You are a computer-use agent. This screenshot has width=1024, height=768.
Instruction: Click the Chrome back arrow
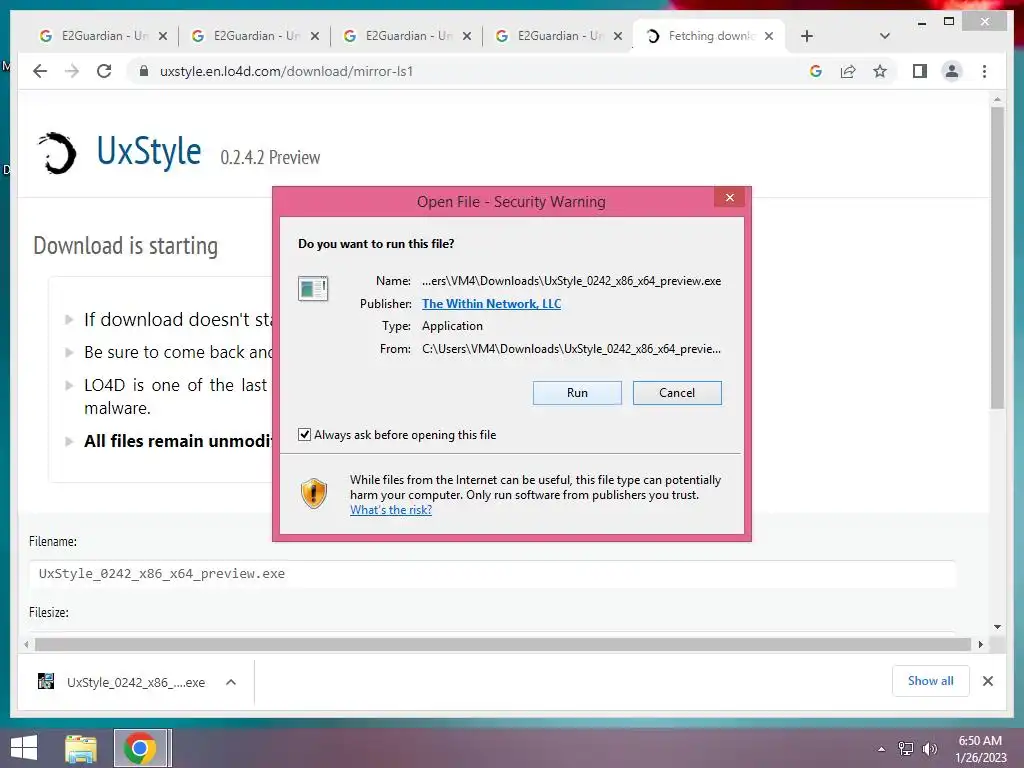pos(40,71)
